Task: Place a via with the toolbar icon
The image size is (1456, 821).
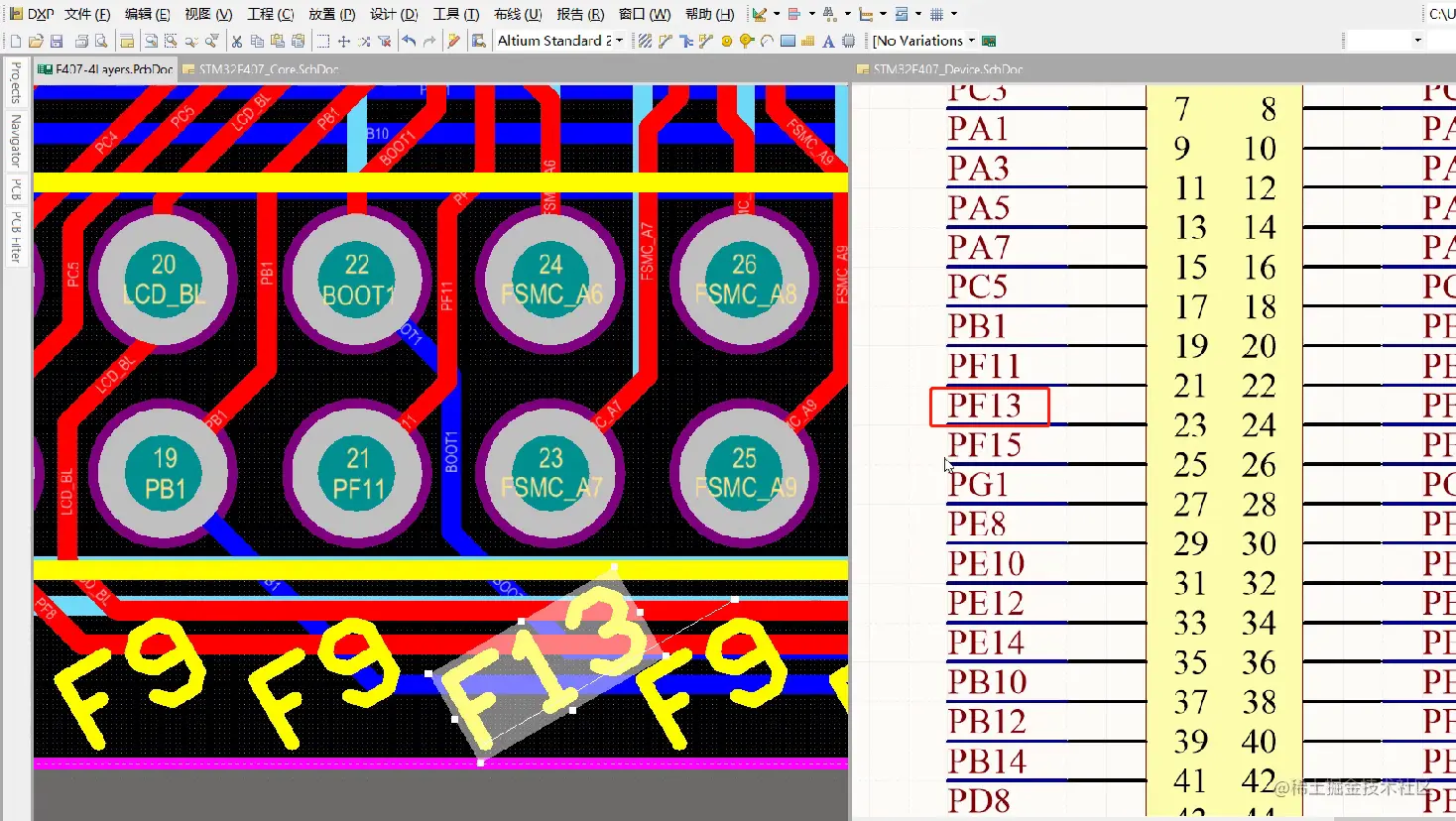Action: [747, 41]
